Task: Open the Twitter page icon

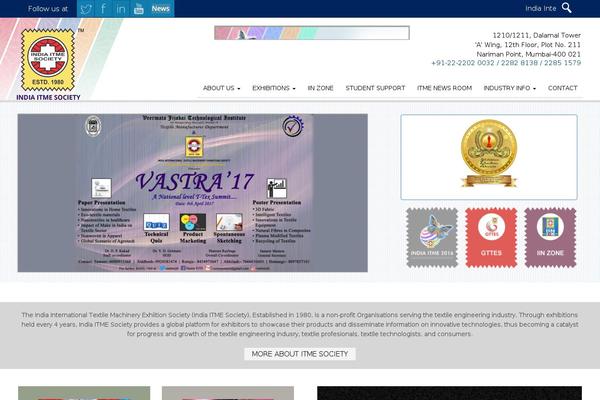Action: (x=86, y=9)
